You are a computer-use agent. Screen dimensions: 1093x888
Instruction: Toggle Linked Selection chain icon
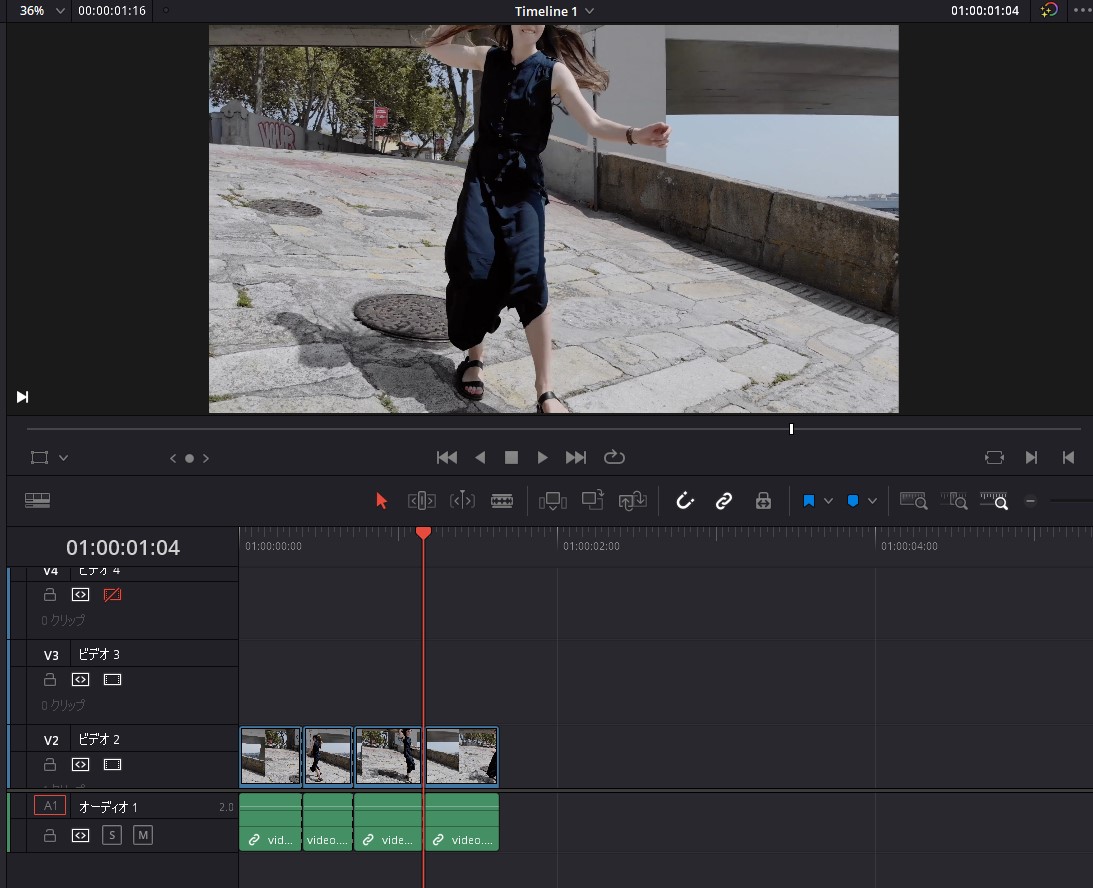724,500
